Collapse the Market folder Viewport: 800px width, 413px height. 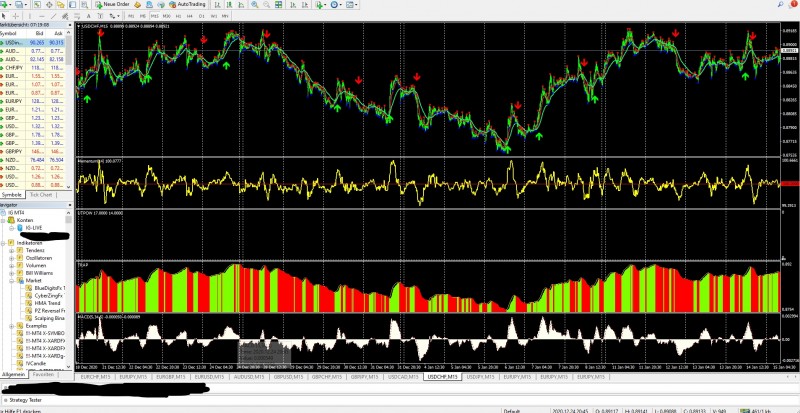click(x=11, y=281)
